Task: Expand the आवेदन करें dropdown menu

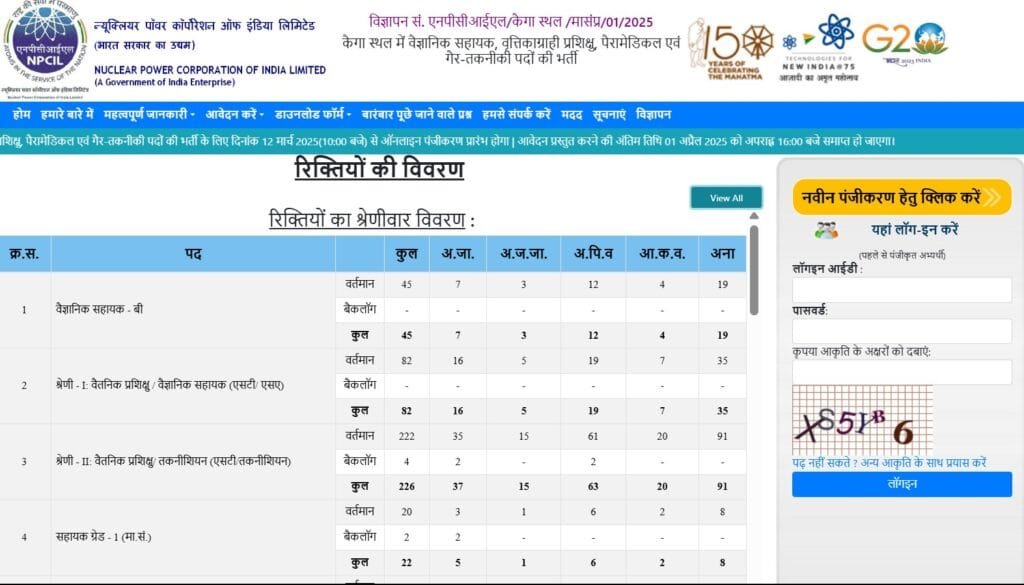Action: [x=235, y=114]
